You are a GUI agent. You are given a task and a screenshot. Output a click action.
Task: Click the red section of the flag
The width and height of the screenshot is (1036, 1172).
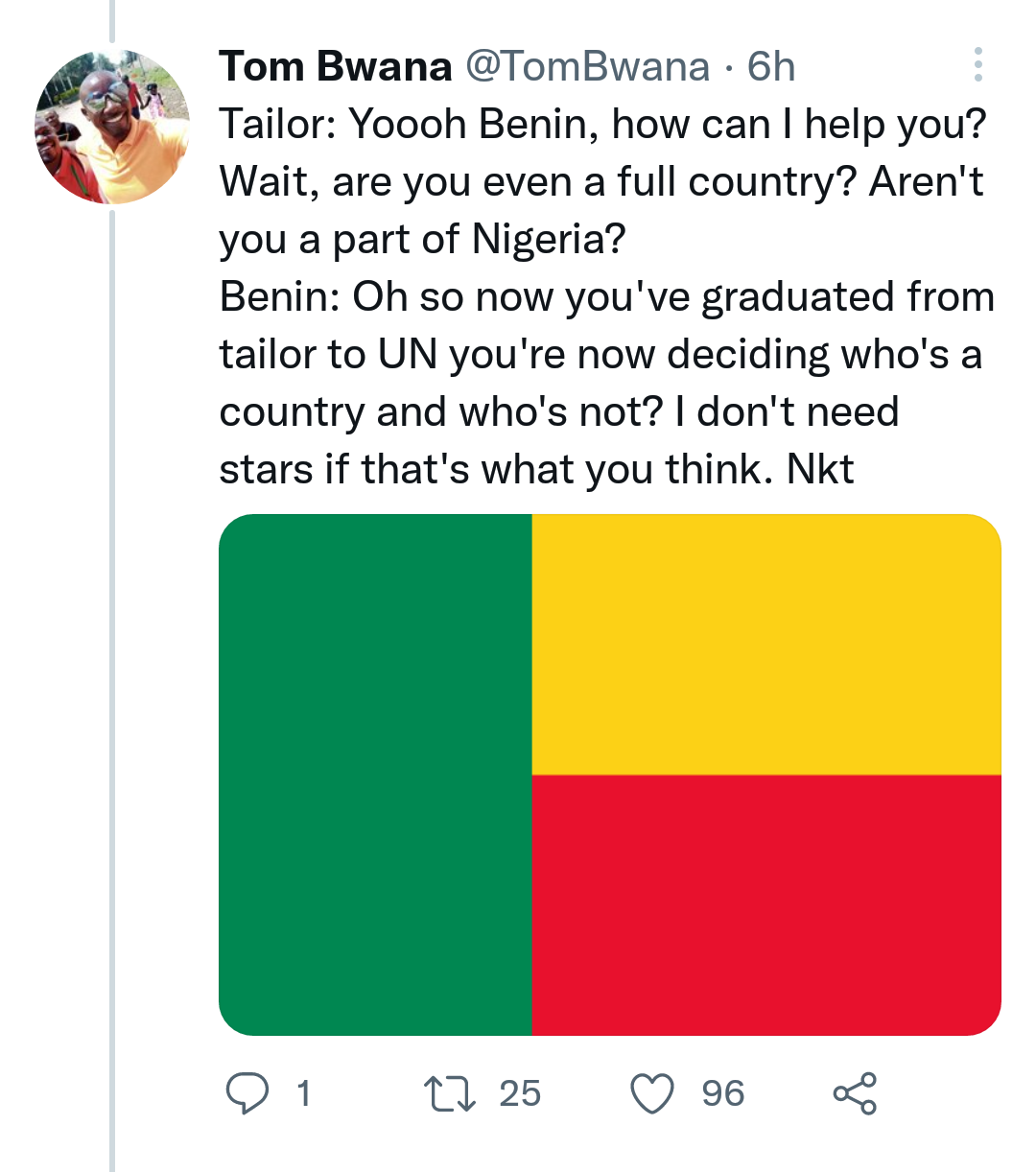[x=765, y=905]
